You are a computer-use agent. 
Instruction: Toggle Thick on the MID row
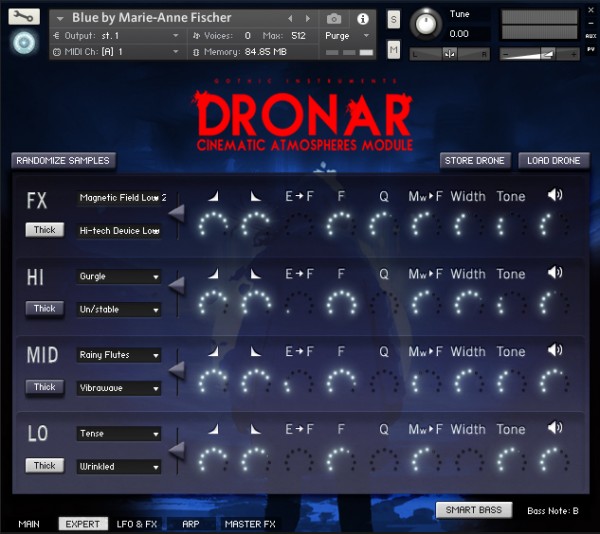45,387
